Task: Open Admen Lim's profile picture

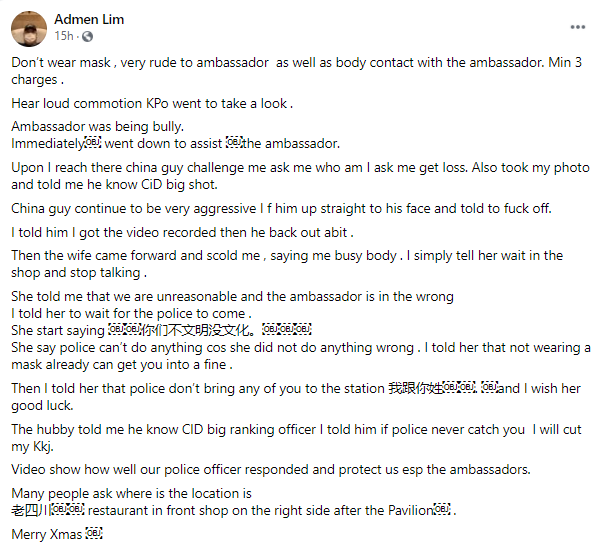Action: click(29, 29)
